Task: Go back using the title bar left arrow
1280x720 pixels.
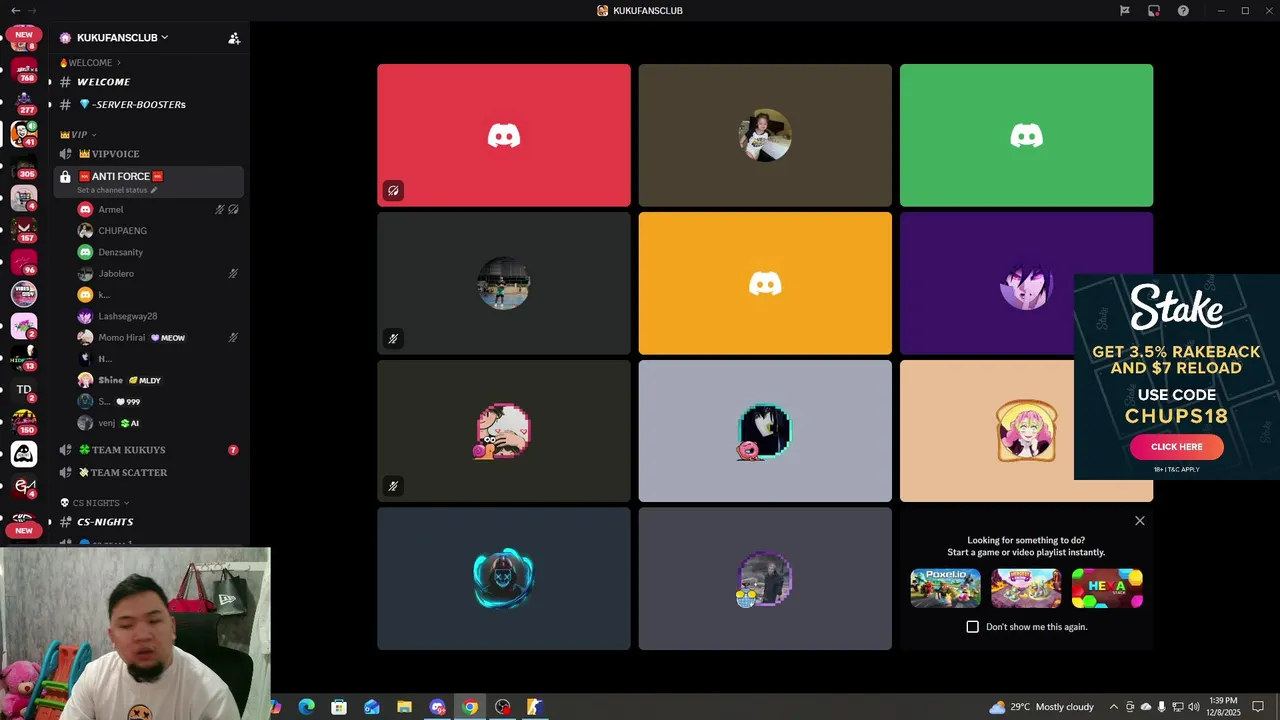Action: click(x=16, y=10)
